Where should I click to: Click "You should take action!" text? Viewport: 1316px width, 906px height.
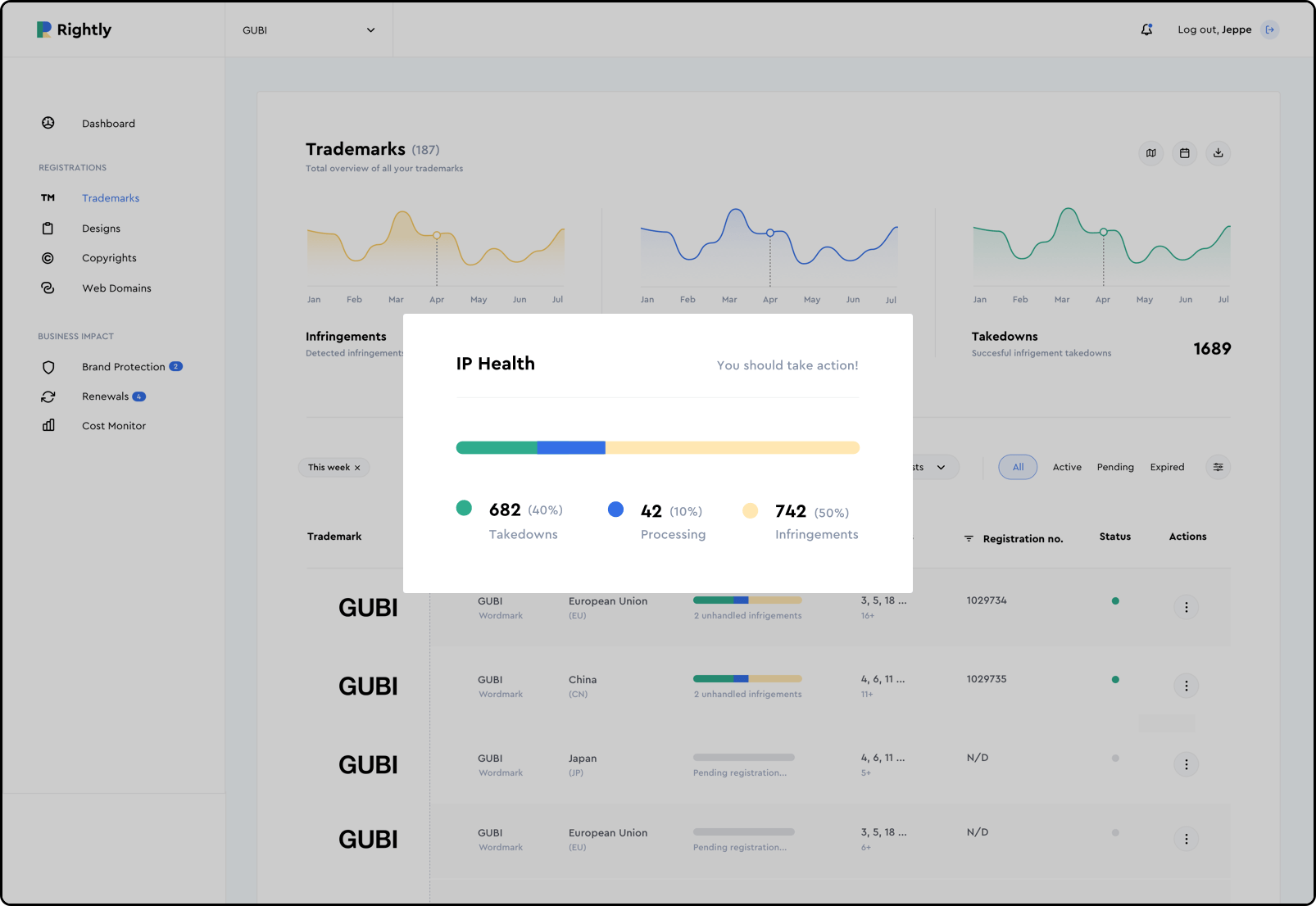point(787,365)
